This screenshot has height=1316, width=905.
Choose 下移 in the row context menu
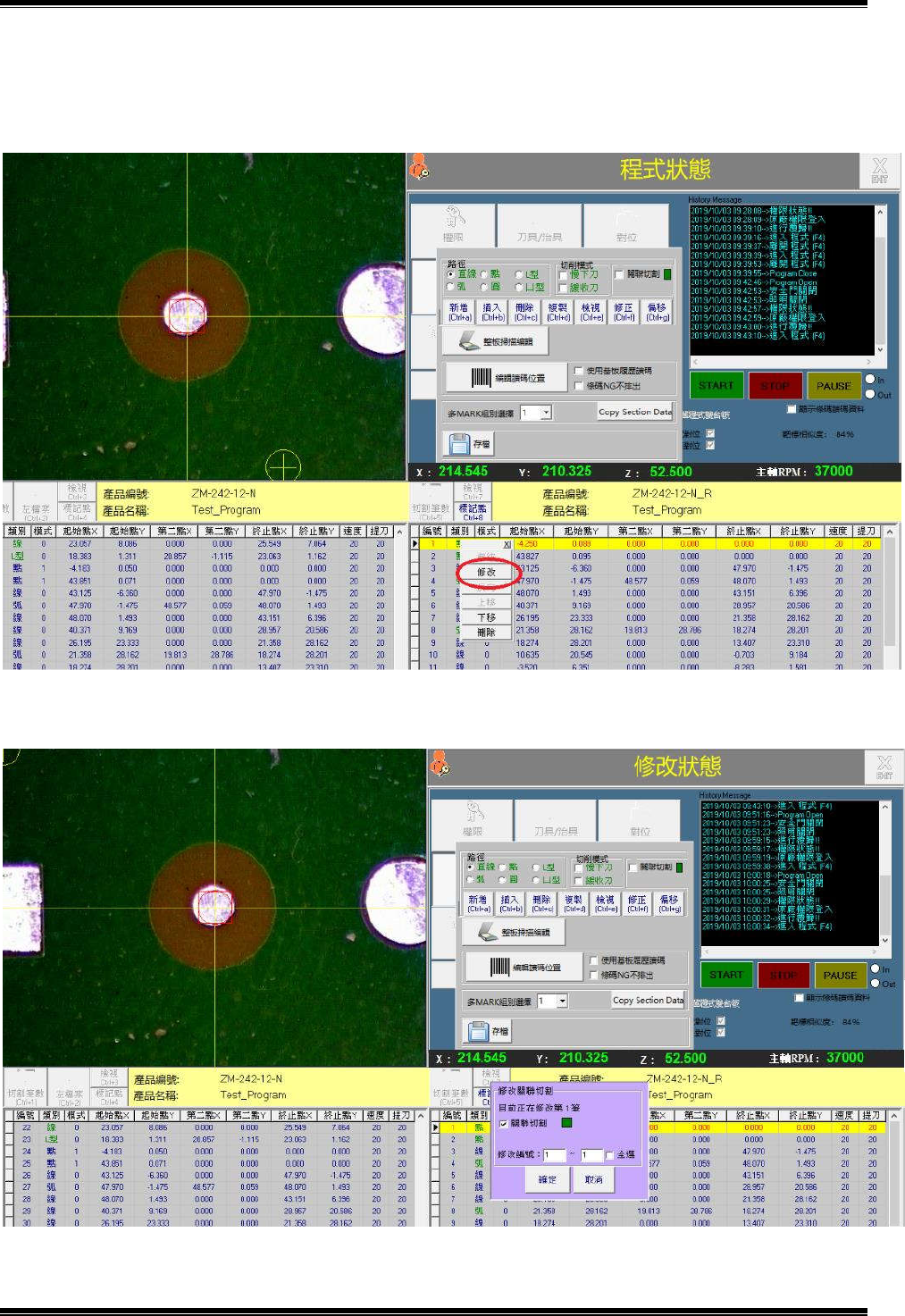(x=486, y=617)
